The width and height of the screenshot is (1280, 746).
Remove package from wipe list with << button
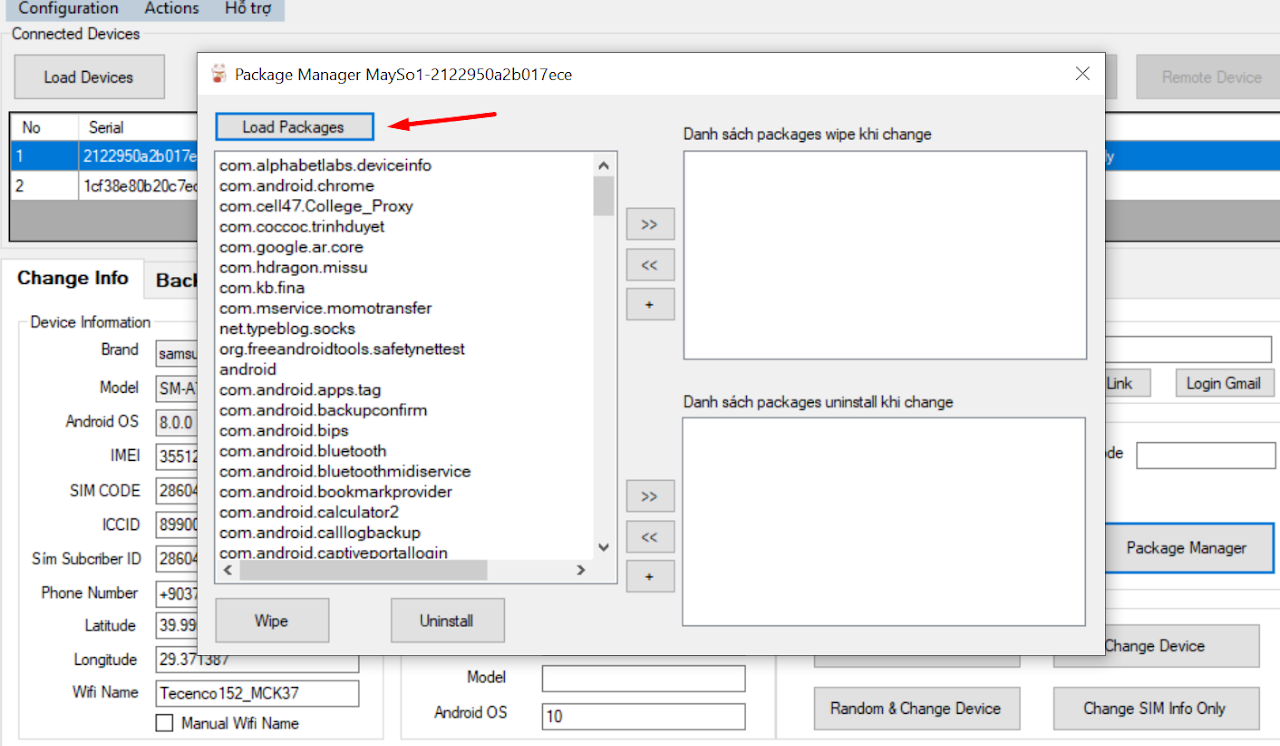click(x=650, y=265)
